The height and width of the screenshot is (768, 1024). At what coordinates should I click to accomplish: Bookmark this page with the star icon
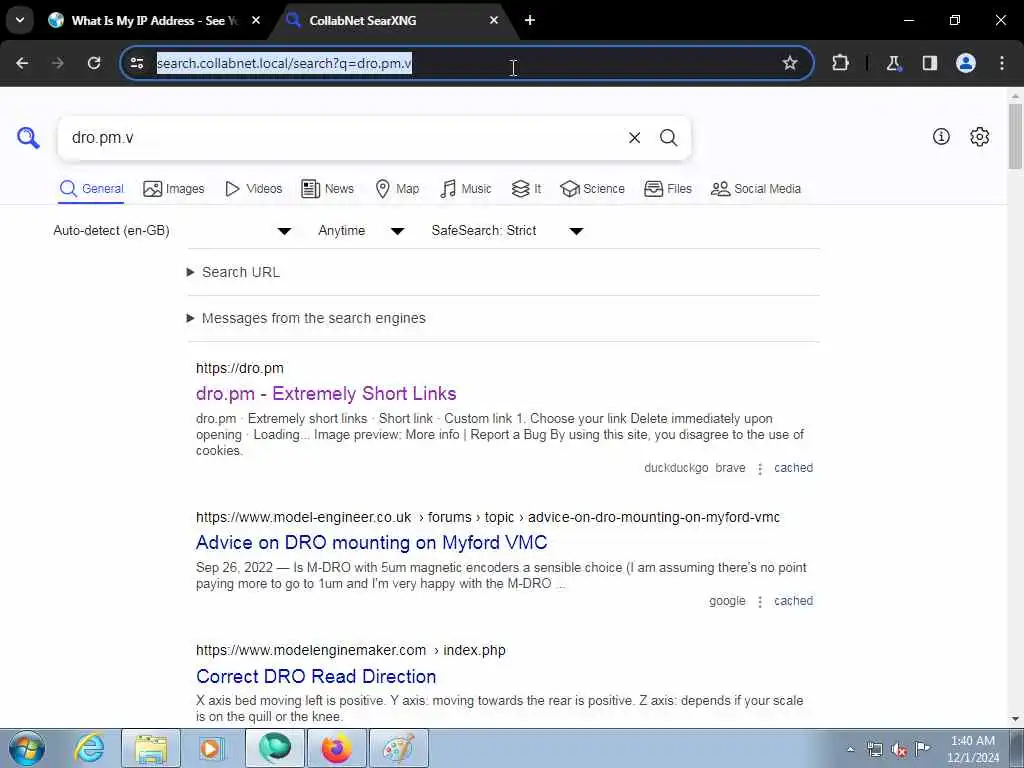coord(790,63)
